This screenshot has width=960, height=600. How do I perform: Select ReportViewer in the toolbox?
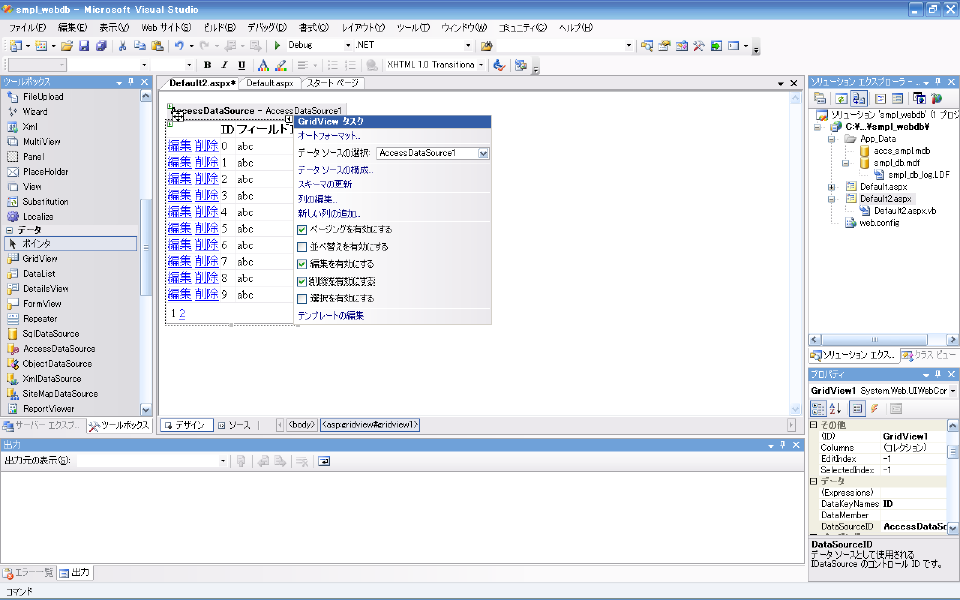pos(48,409)
